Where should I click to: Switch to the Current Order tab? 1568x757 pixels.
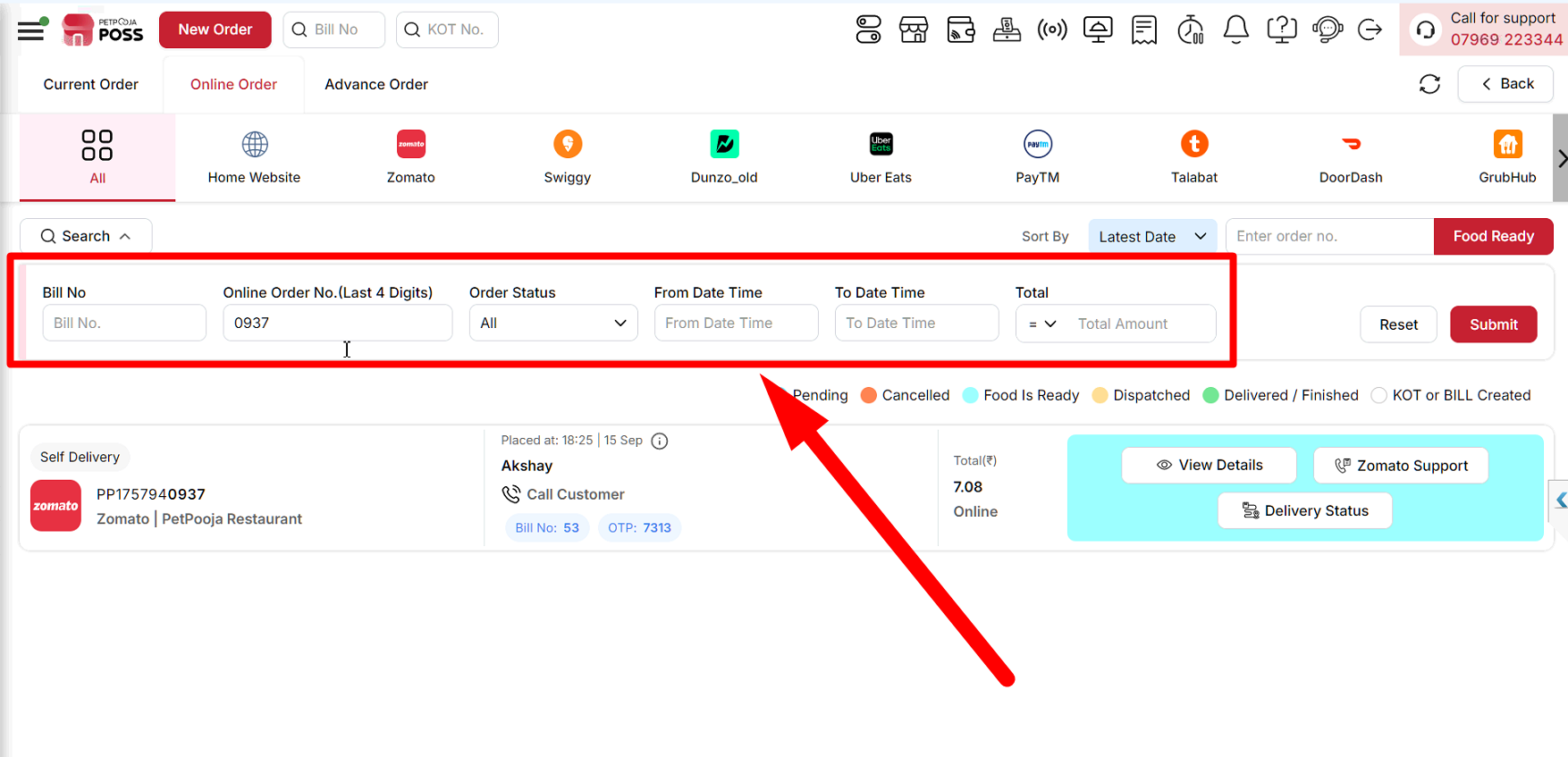tap(91, 84)
